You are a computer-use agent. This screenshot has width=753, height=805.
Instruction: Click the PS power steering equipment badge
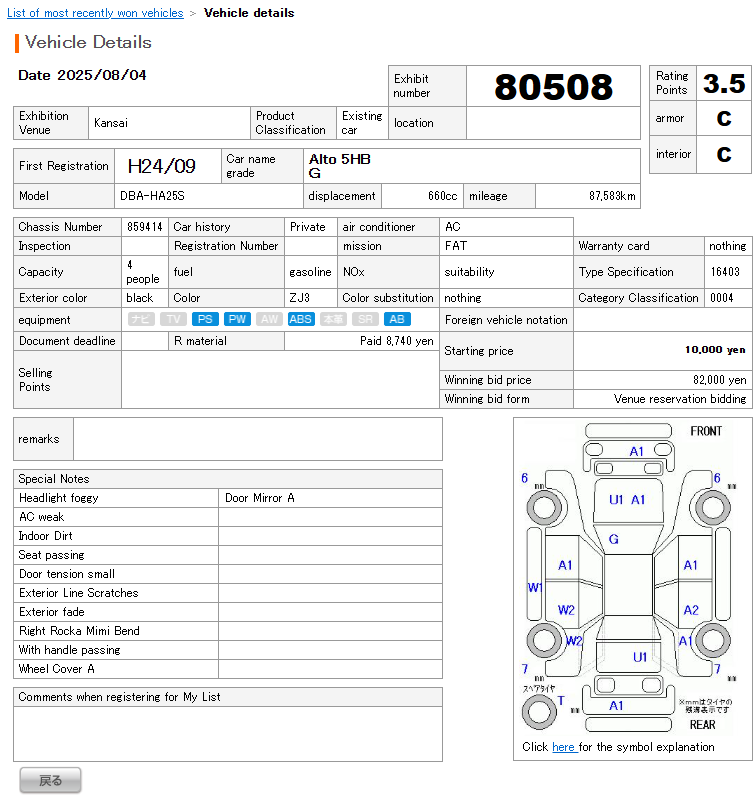coord(205,319)
